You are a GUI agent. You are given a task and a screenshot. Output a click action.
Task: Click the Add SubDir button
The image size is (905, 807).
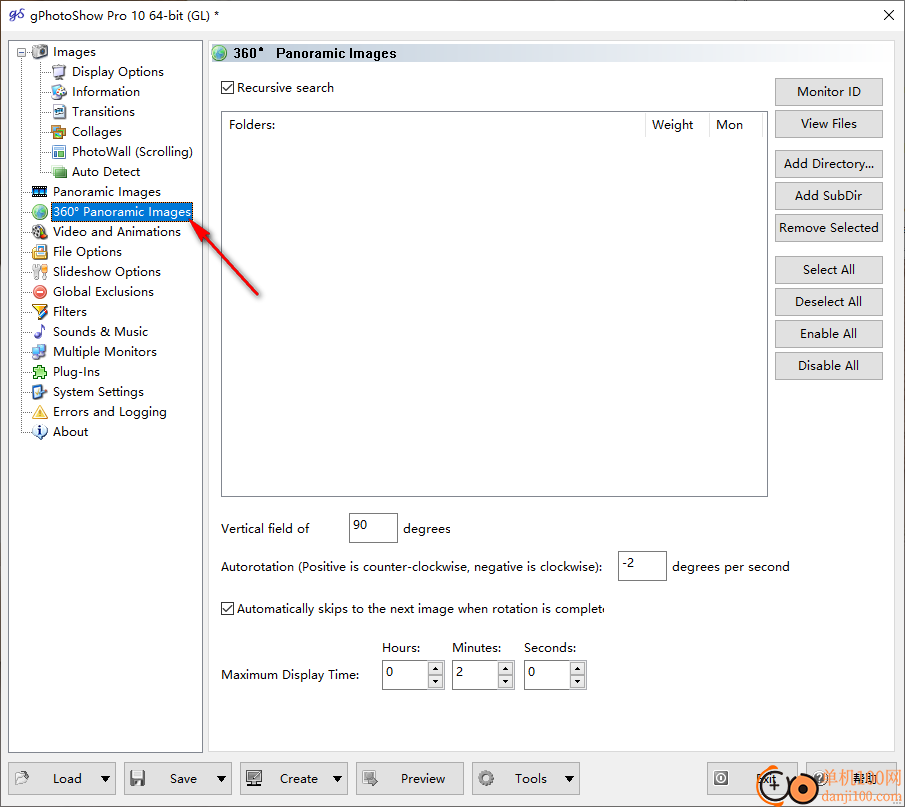[829, 196]
